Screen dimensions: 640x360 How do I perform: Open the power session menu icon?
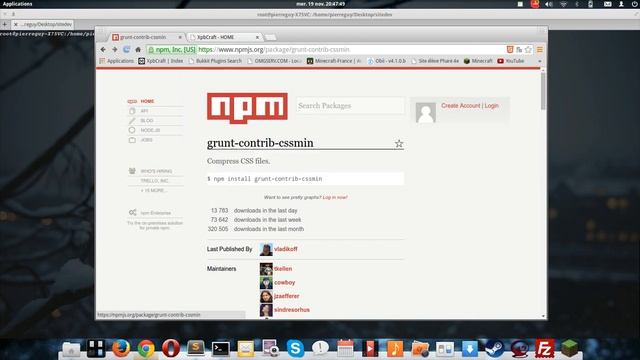[635, 4]
